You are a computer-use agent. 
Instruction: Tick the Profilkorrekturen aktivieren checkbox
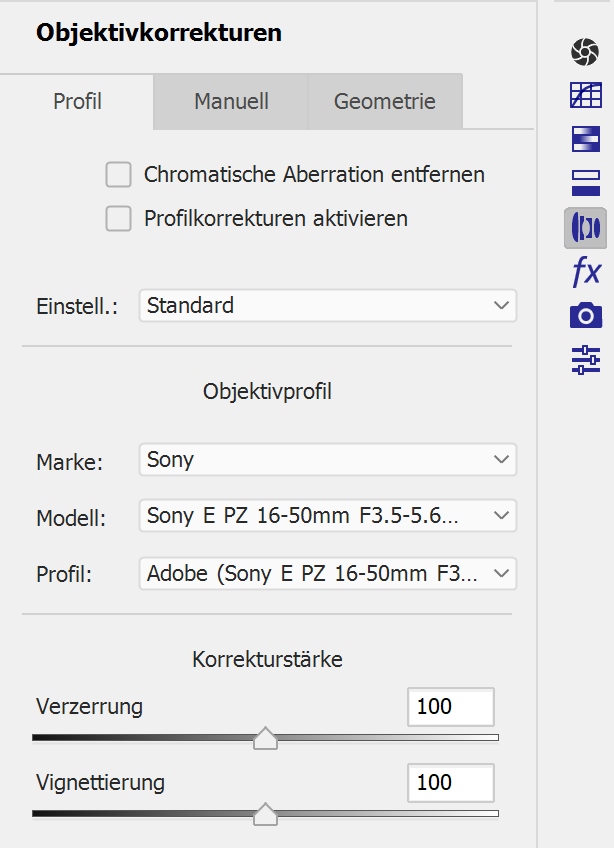click(x=119, y=219)
